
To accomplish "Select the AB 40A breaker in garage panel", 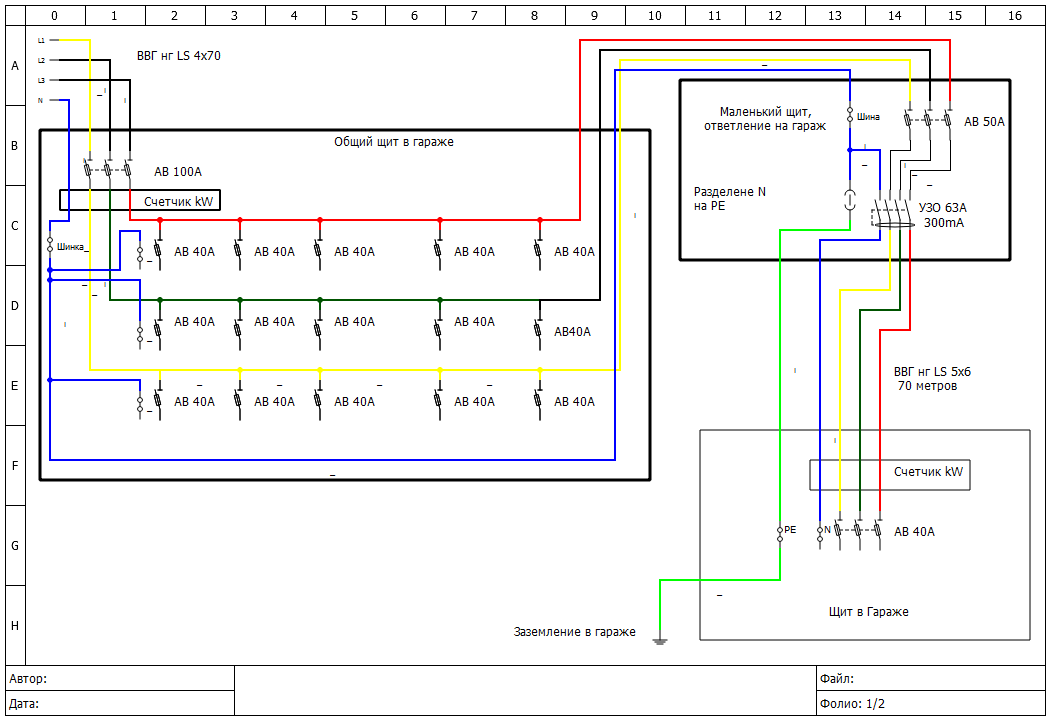I will (x=858, y=530).
